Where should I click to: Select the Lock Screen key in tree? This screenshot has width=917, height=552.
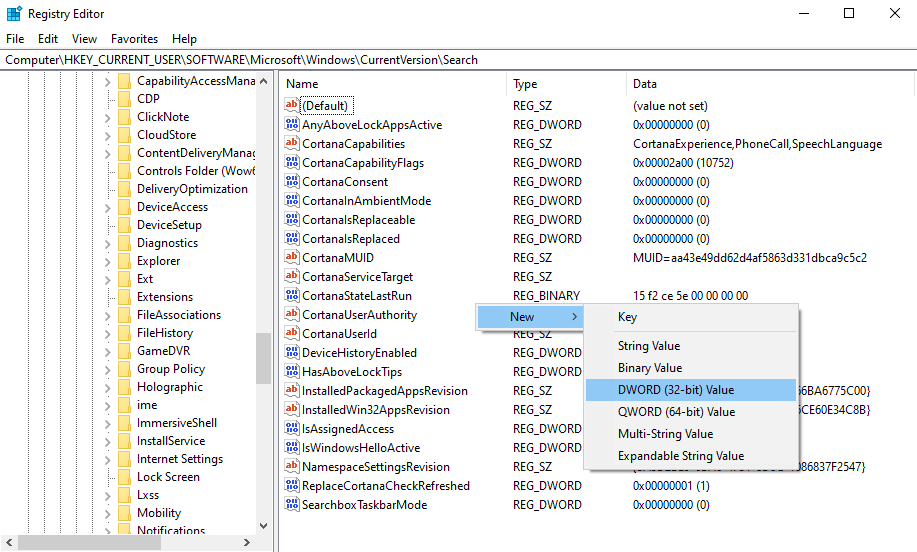point(168,477)
